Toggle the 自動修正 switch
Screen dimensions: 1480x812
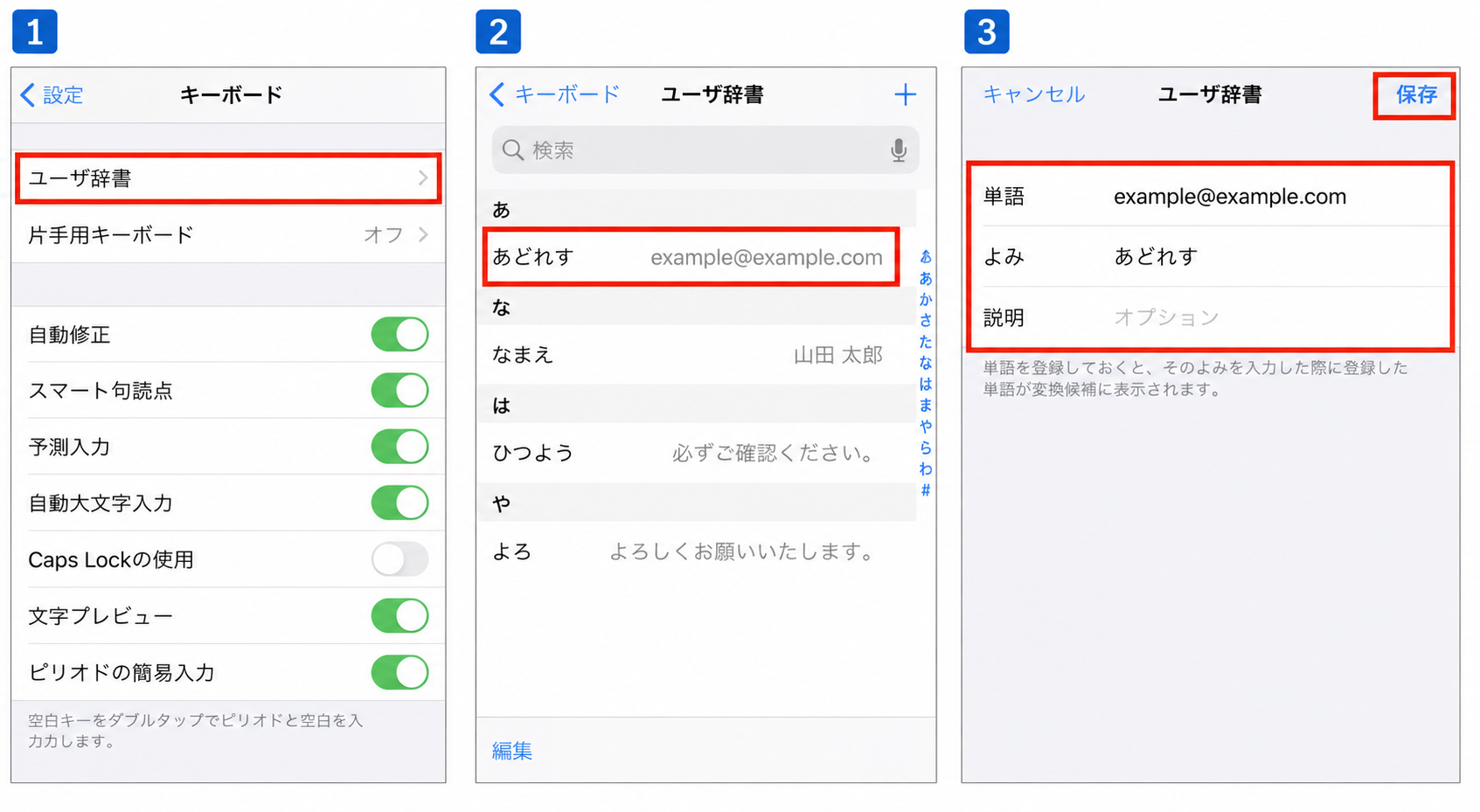click(400, 334)
